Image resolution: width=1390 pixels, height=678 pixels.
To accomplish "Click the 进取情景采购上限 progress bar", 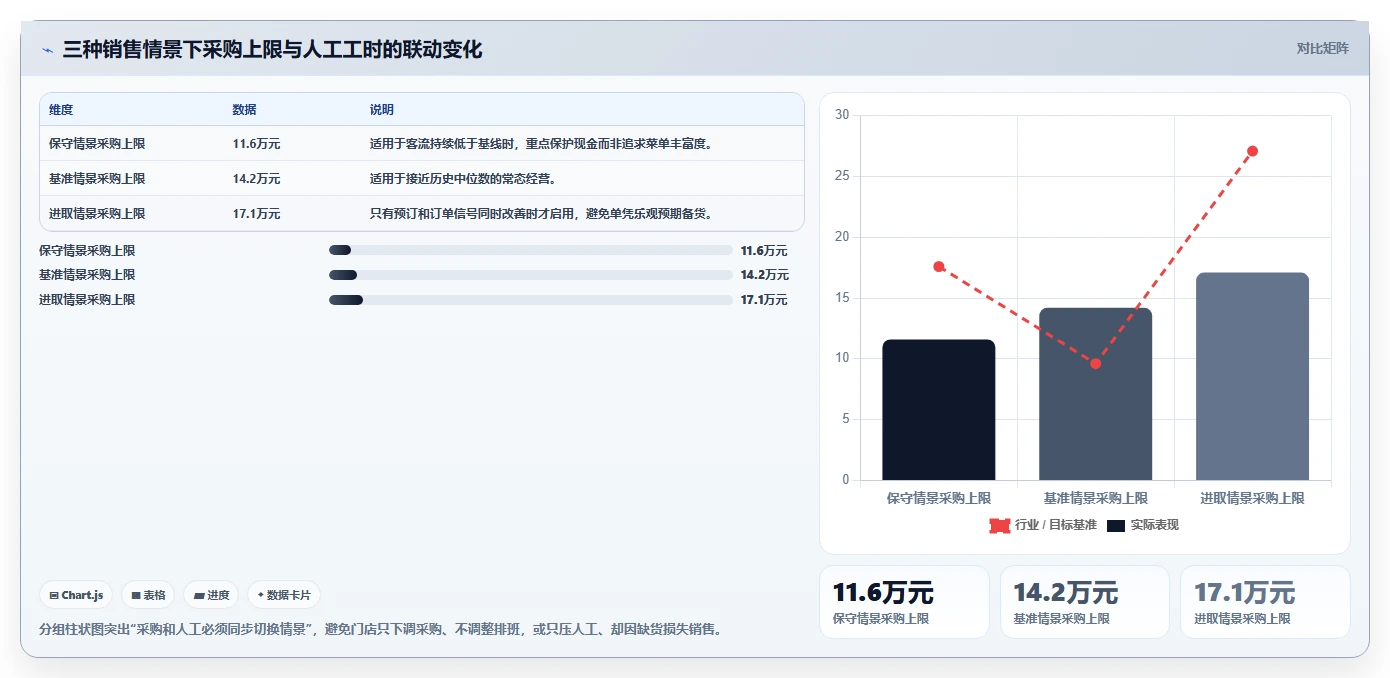I will point(531,300).
